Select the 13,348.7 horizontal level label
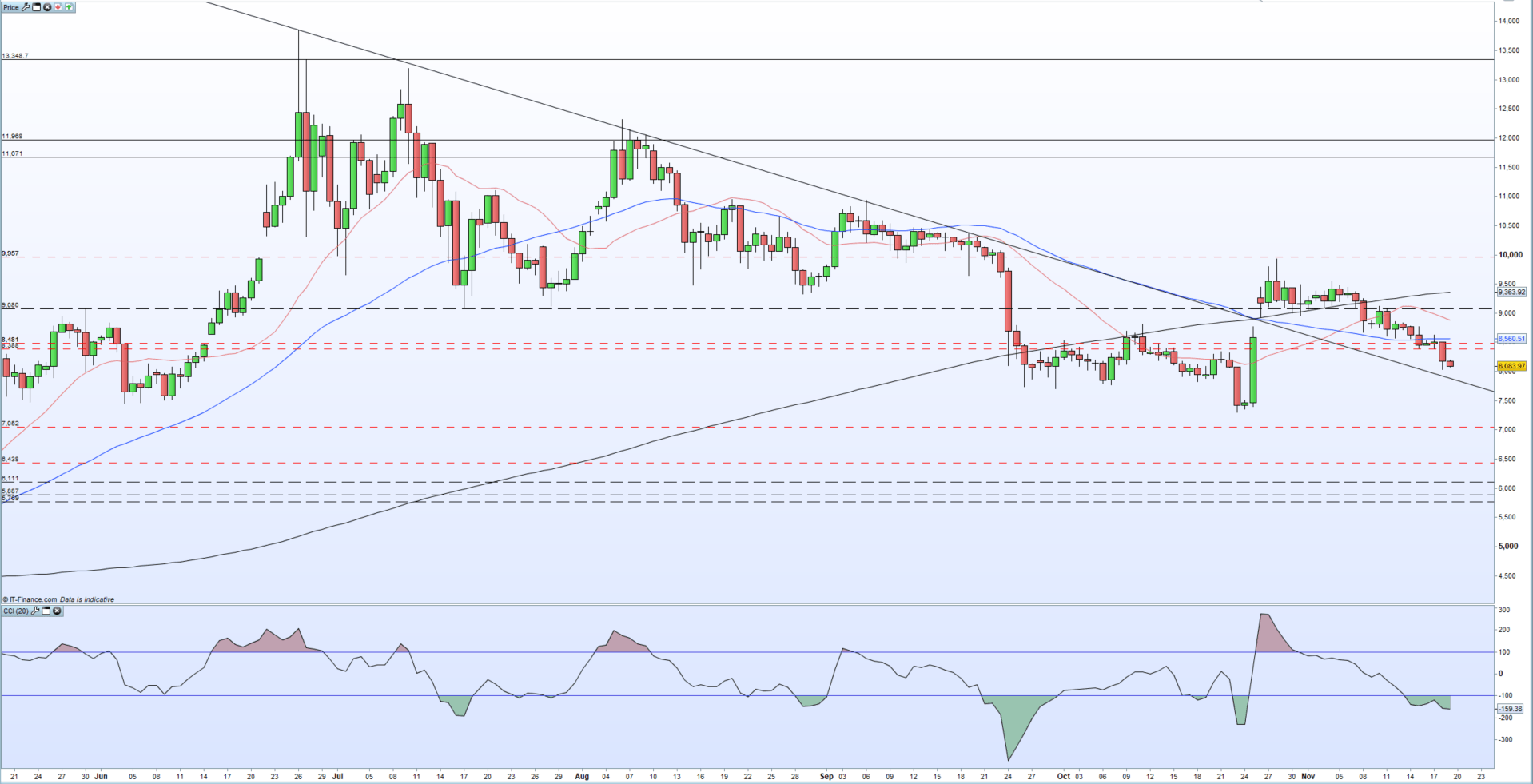Viewport: 1533px width, 784px height. coord(15,56)
